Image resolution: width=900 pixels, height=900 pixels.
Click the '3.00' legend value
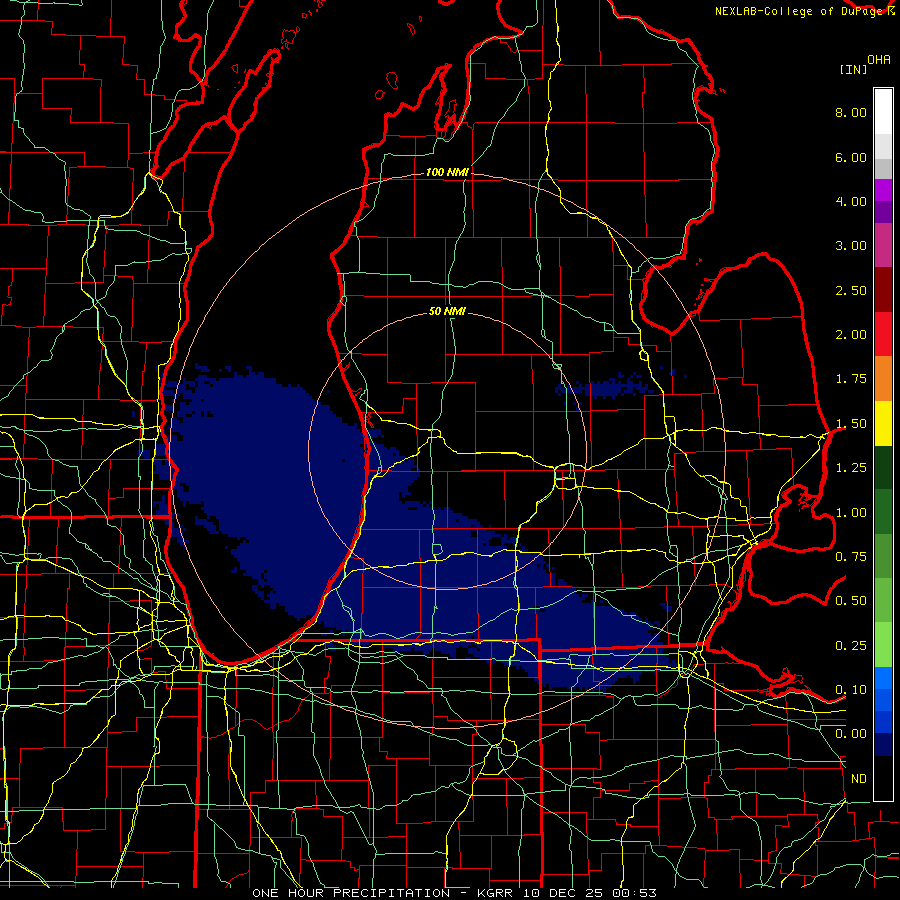tap(851, 246)
